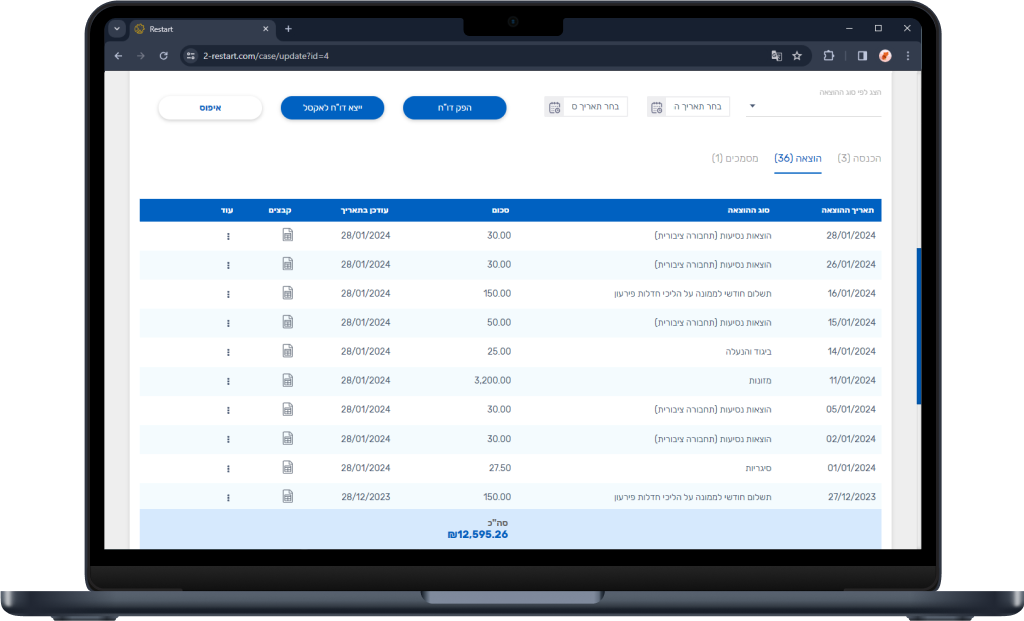
Task: Open the end date picker field
Action: click(x=586, y=106)
